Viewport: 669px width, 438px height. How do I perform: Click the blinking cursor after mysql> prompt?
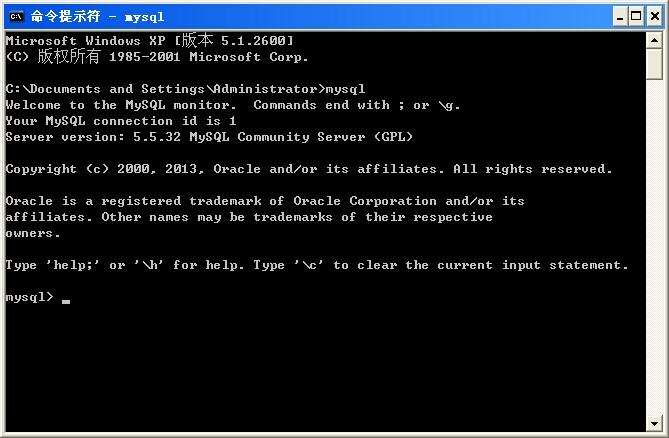coord(66,299)
